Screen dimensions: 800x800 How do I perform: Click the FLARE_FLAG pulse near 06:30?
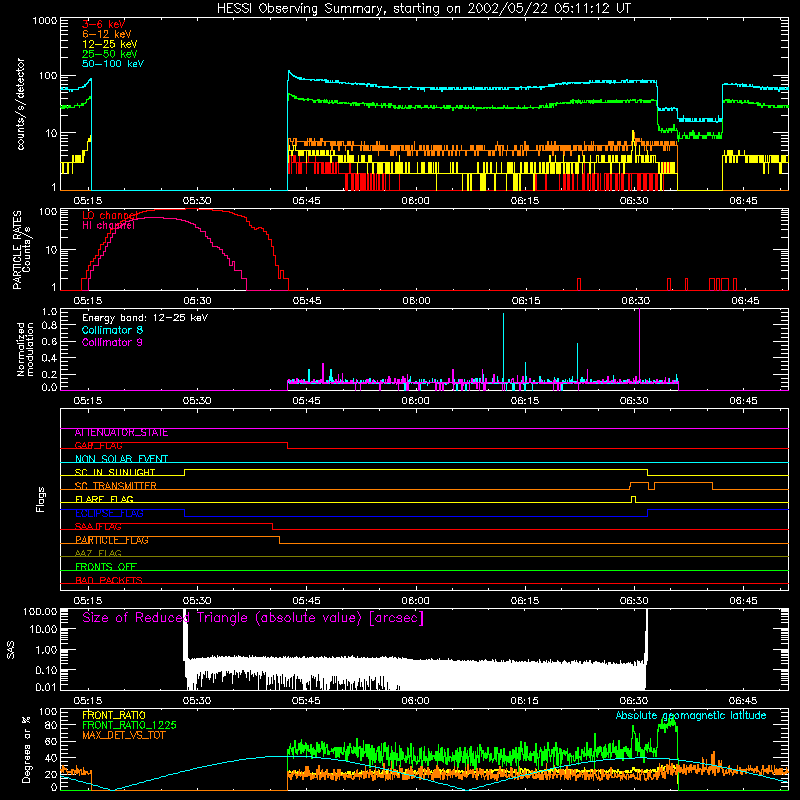coord(633,499)
